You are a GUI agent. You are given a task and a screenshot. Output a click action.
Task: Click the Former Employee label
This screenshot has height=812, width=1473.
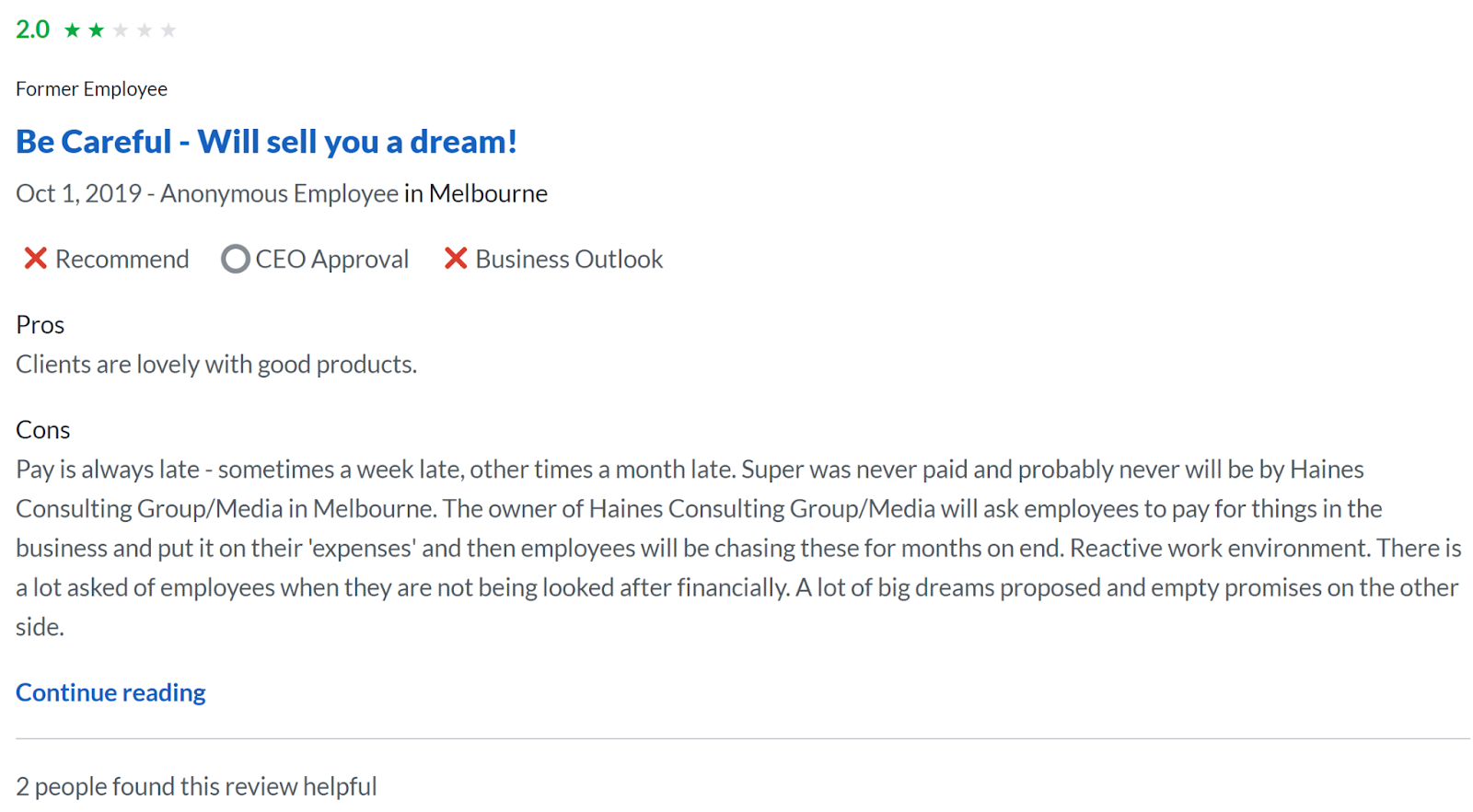click(x=91, y=89)
